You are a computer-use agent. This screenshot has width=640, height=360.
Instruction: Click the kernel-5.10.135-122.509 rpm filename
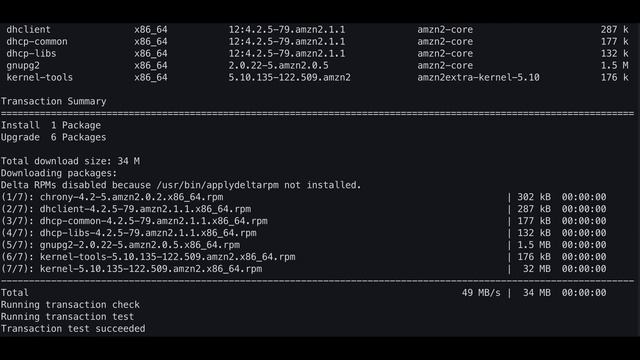tap(151, 269)
